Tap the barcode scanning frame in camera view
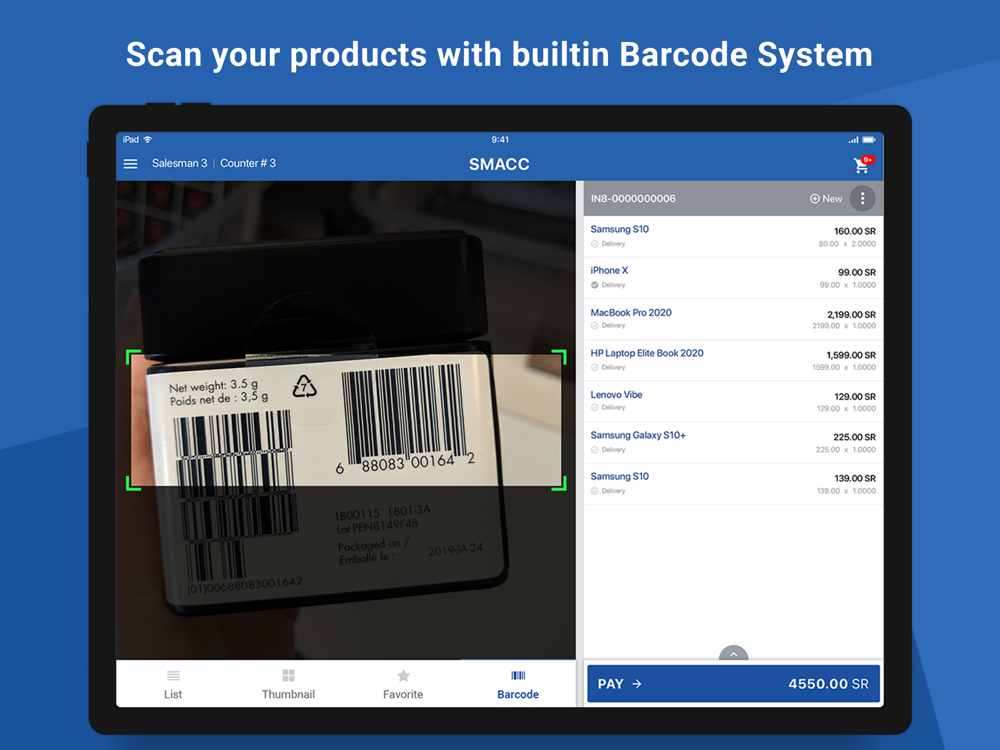1000x750 pixels. (x=346, y=420)
